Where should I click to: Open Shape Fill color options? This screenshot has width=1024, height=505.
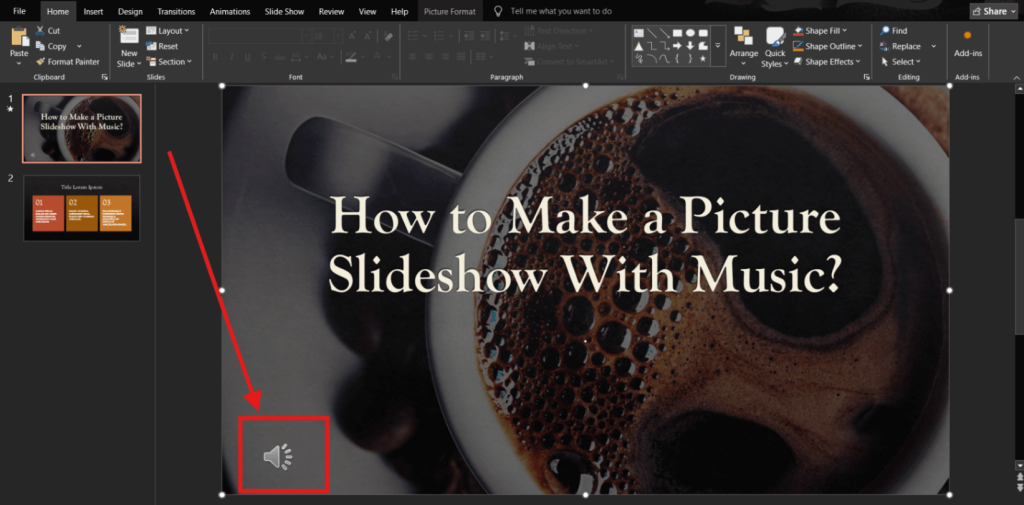pos(820,31)
